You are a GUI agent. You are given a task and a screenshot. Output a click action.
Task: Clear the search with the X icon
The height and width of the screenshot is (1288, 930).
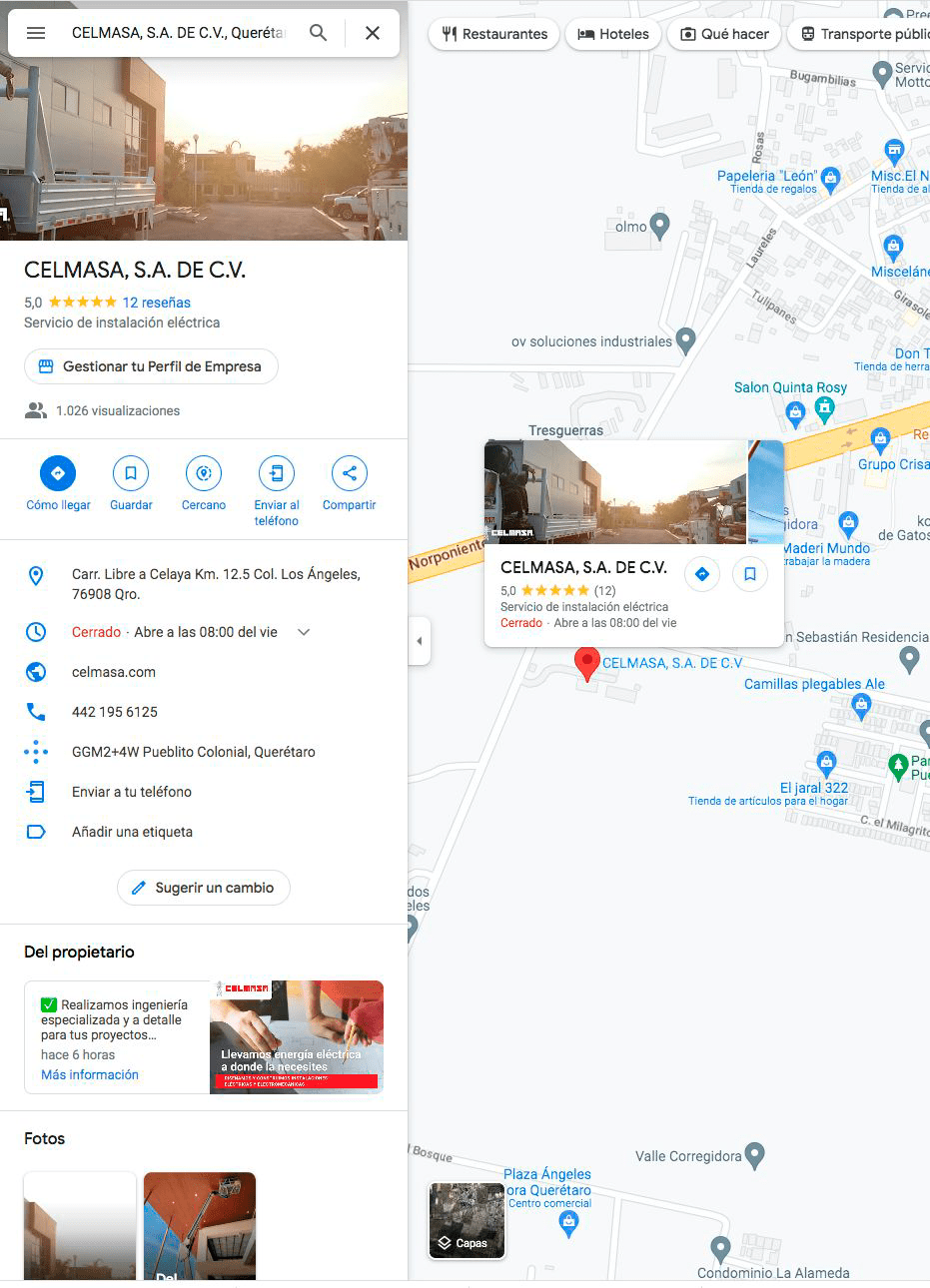click(x=372, y=33)
